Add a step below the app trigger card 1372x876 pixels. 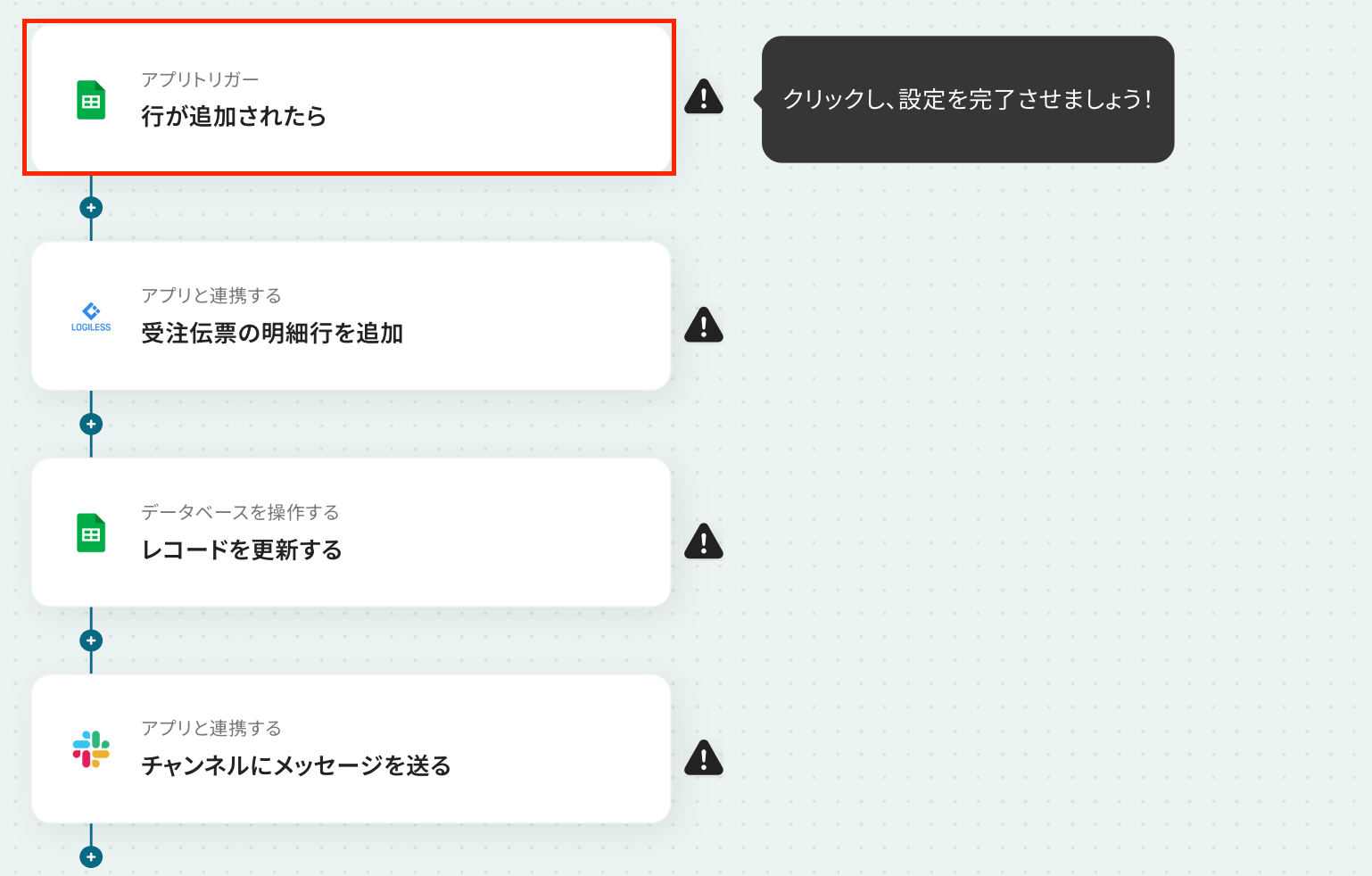click(91, 208)
